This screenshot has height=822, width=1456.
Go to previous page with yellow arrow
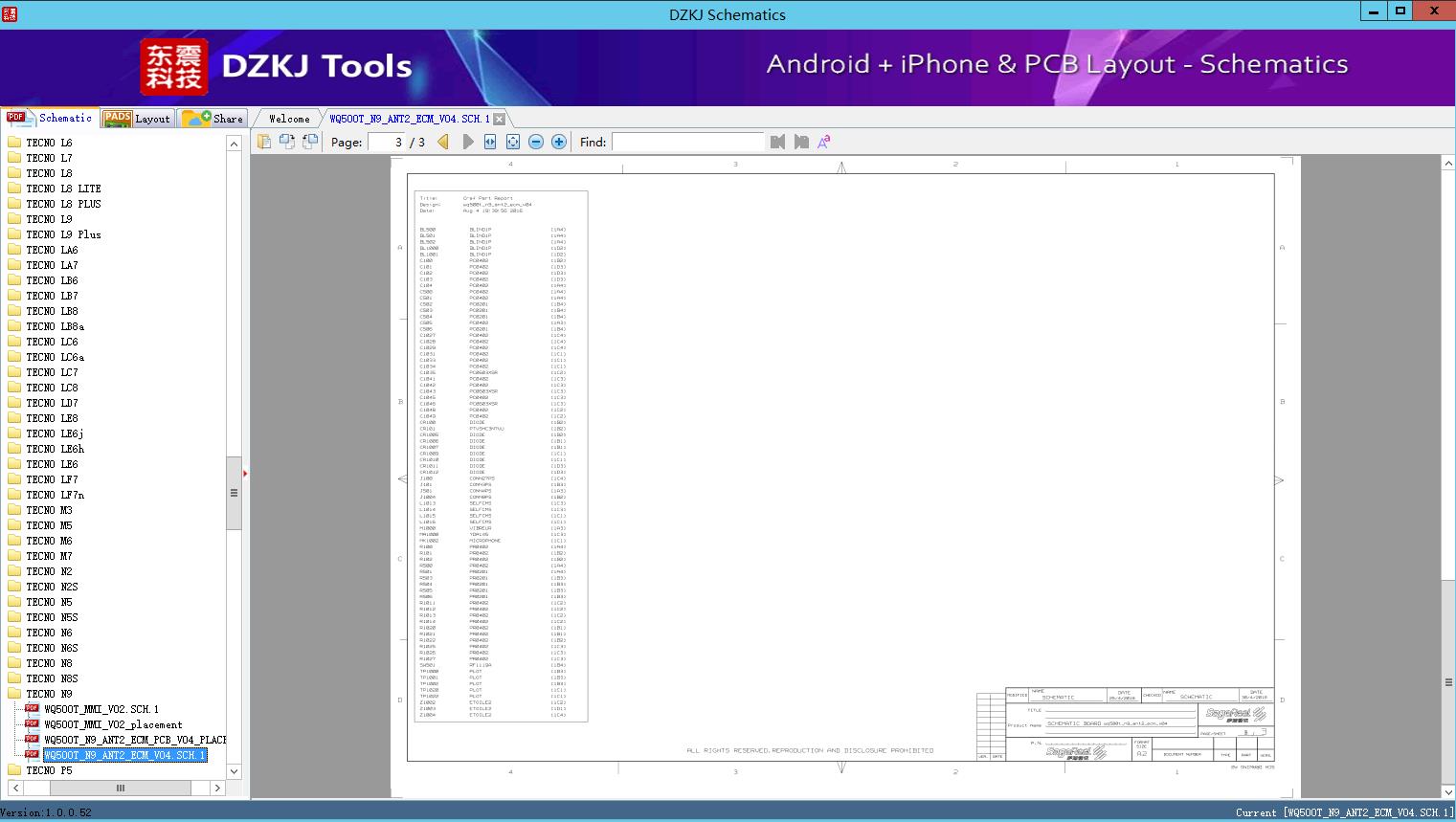click(x=443, y=142)
